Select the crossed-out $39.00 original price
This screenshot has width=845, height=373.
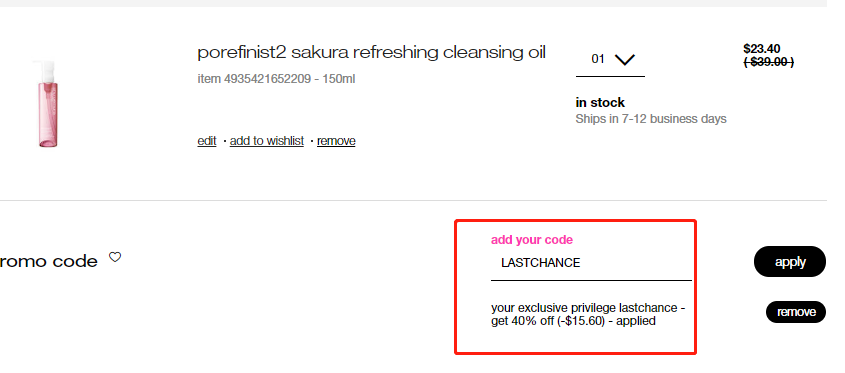(x=768, y=62)
